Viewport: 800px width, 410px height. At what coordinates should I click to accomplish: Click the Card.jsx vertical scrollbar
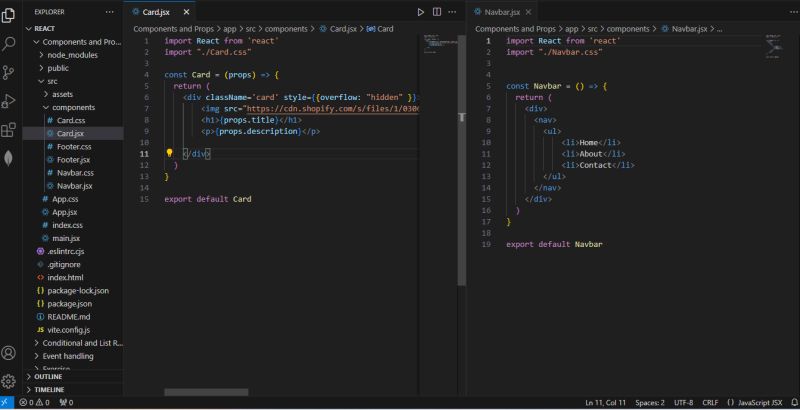coord(462,161)
